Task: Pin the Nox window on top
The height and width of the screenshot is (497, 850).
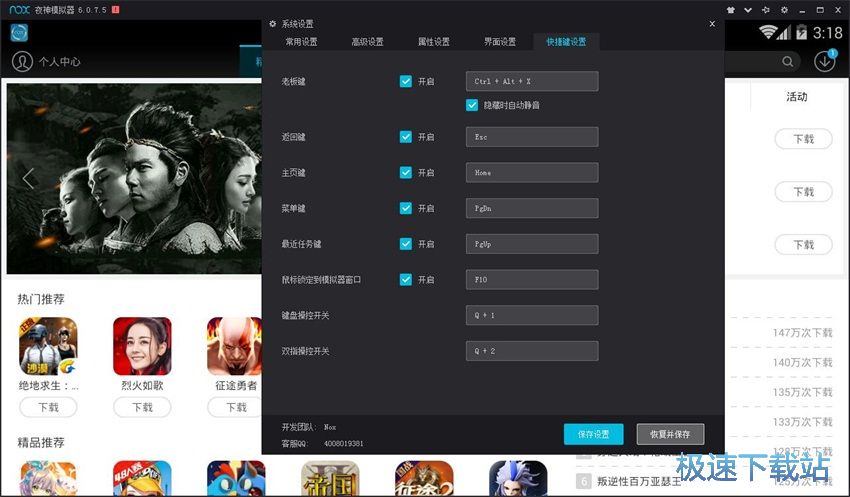Action: tap(766, 10)
